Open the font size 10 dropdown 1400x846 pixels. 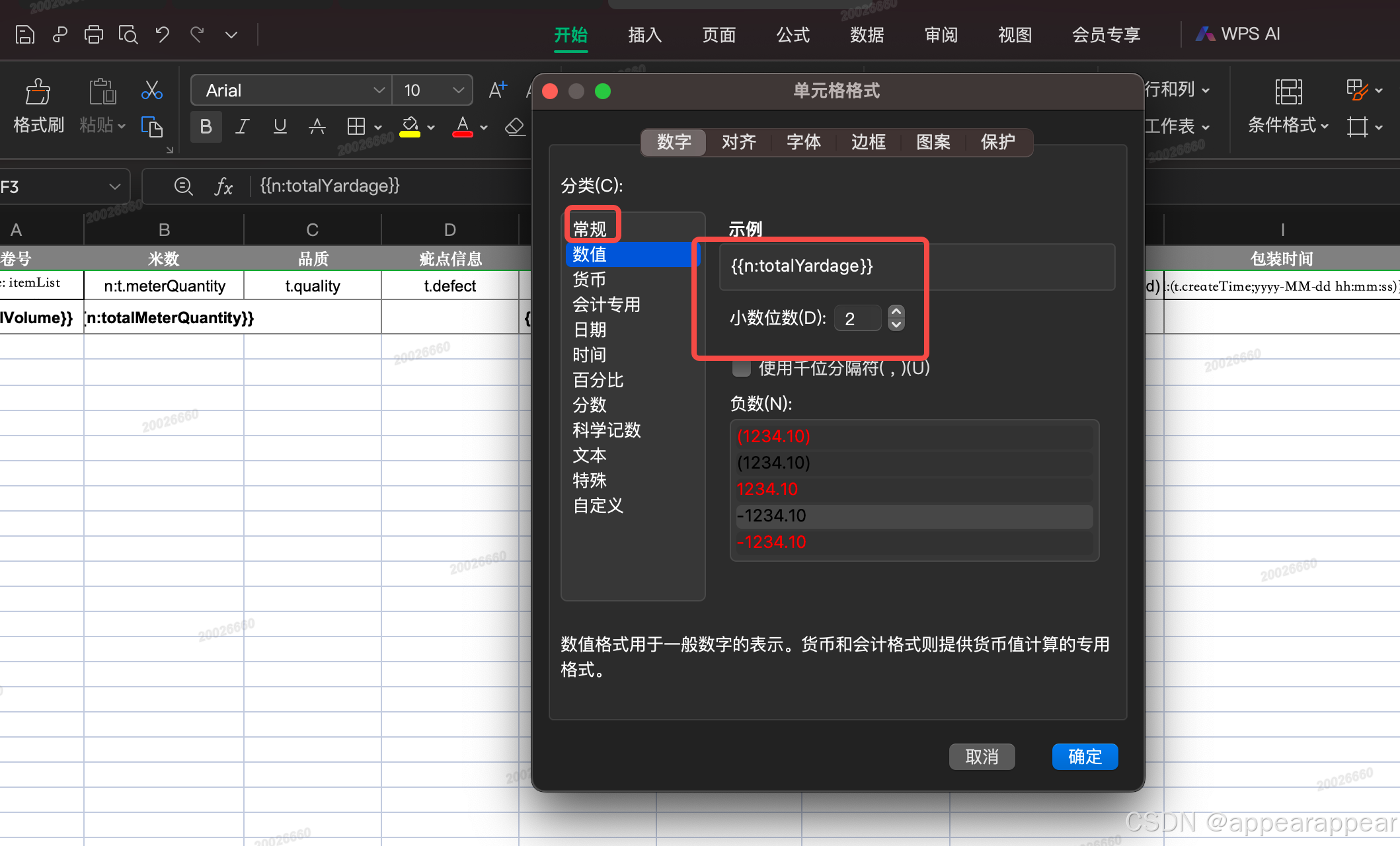point(458,91)
